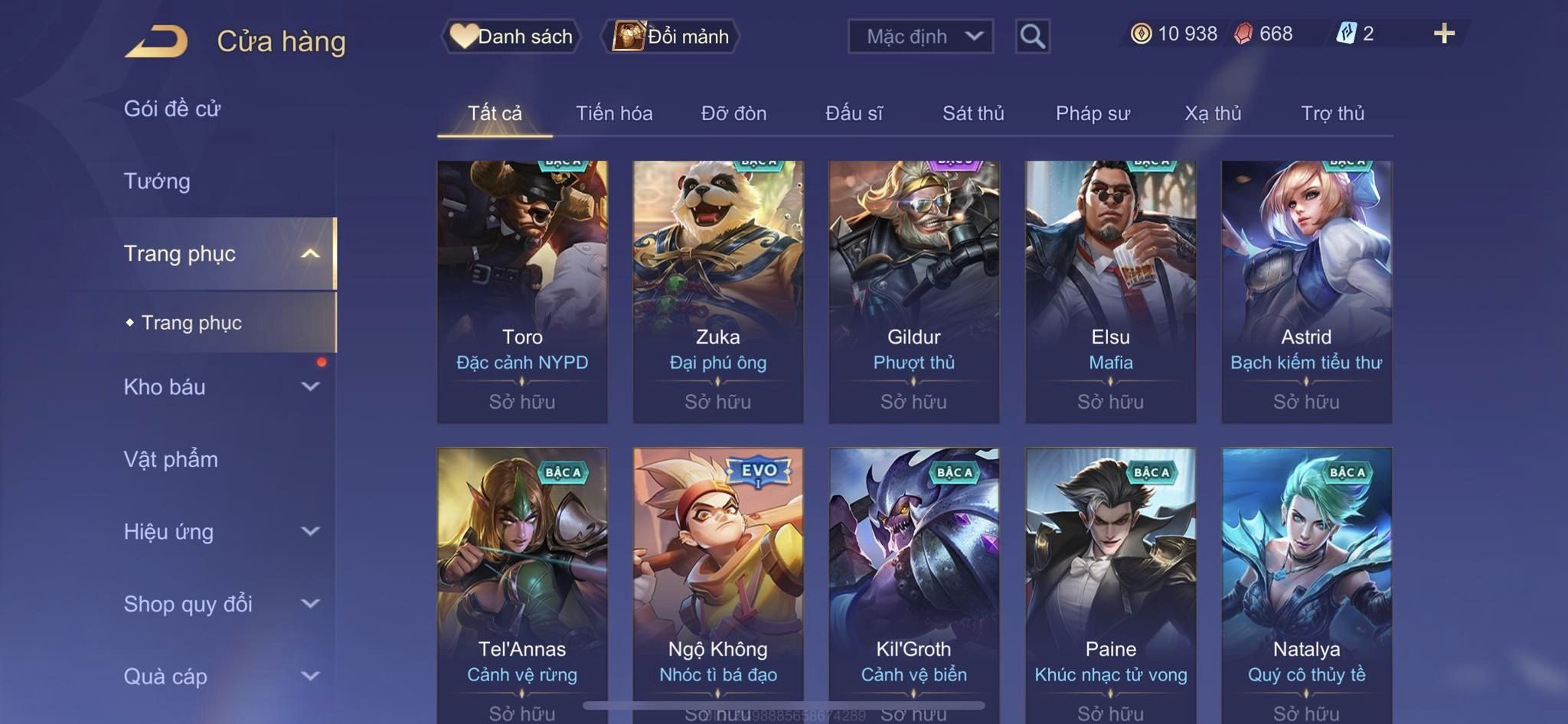The height and width of the screenshot is (724, 1568).
Task: Open the search magnifier icon
Action: [1032, 36]
